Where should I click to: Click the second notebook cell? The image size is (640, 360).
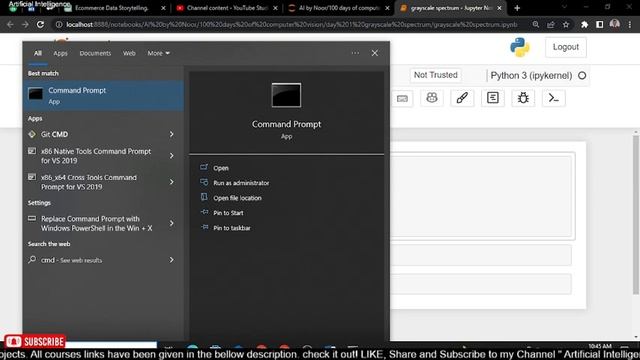[481, 255]
